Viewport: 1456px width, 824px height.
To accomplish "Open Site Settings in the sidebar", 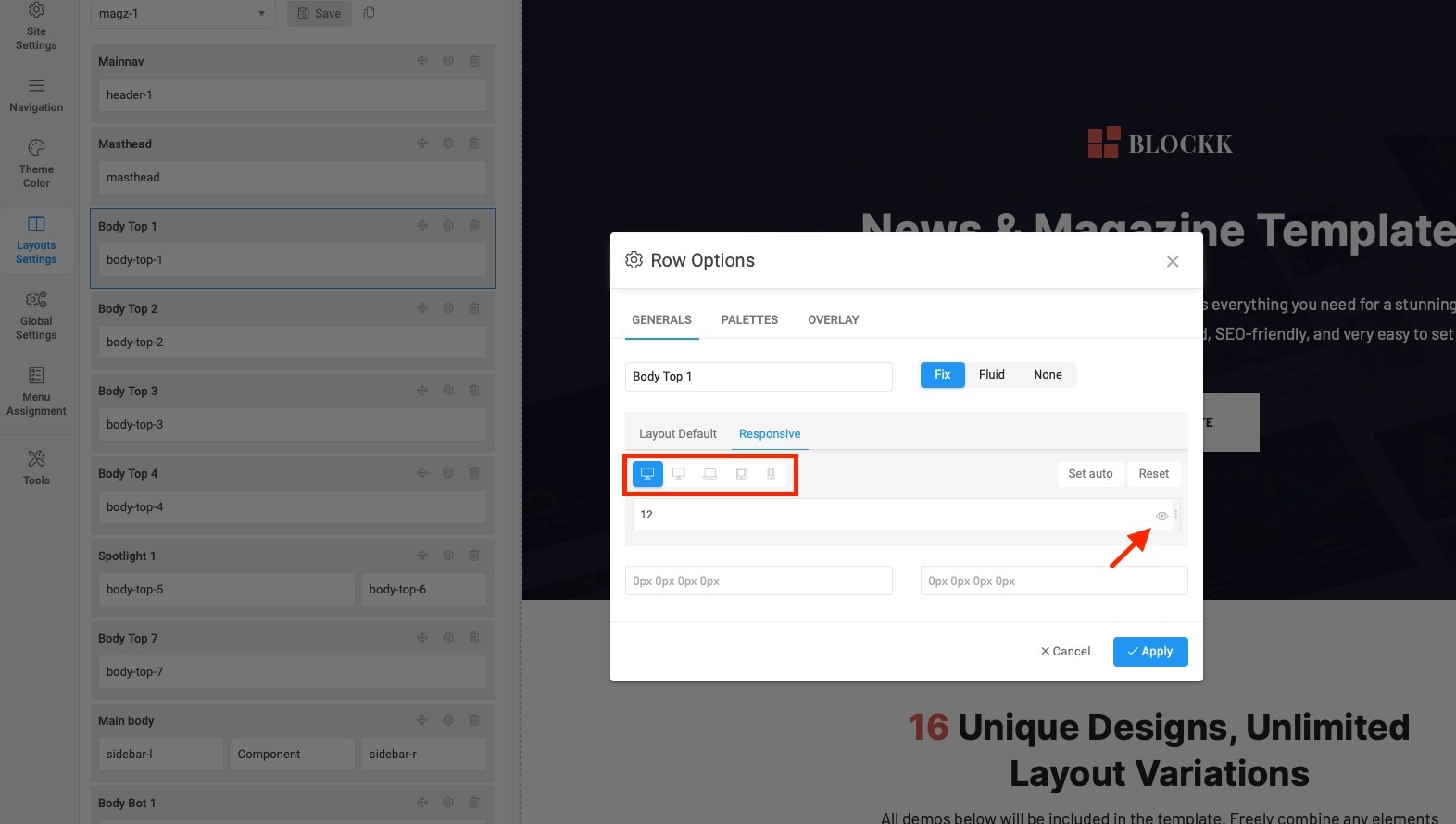I will [x=36, y=27].
